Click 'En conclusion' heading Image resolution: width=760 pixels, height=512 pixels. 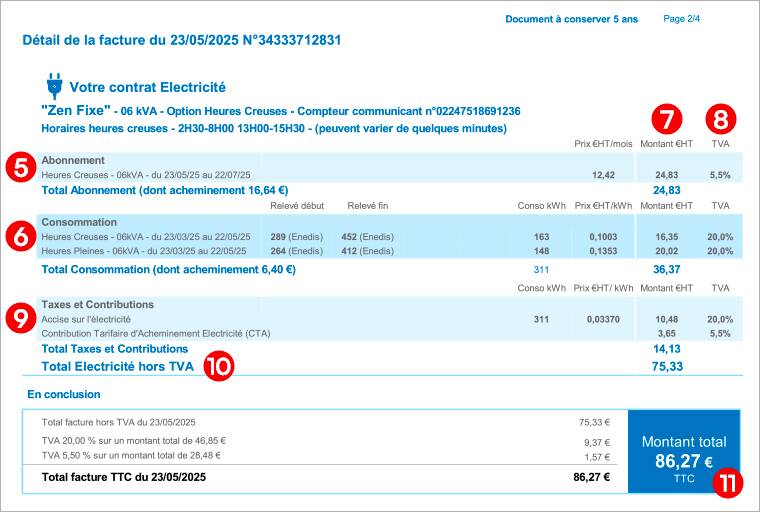pyautogui.click(x=64, y=395)
